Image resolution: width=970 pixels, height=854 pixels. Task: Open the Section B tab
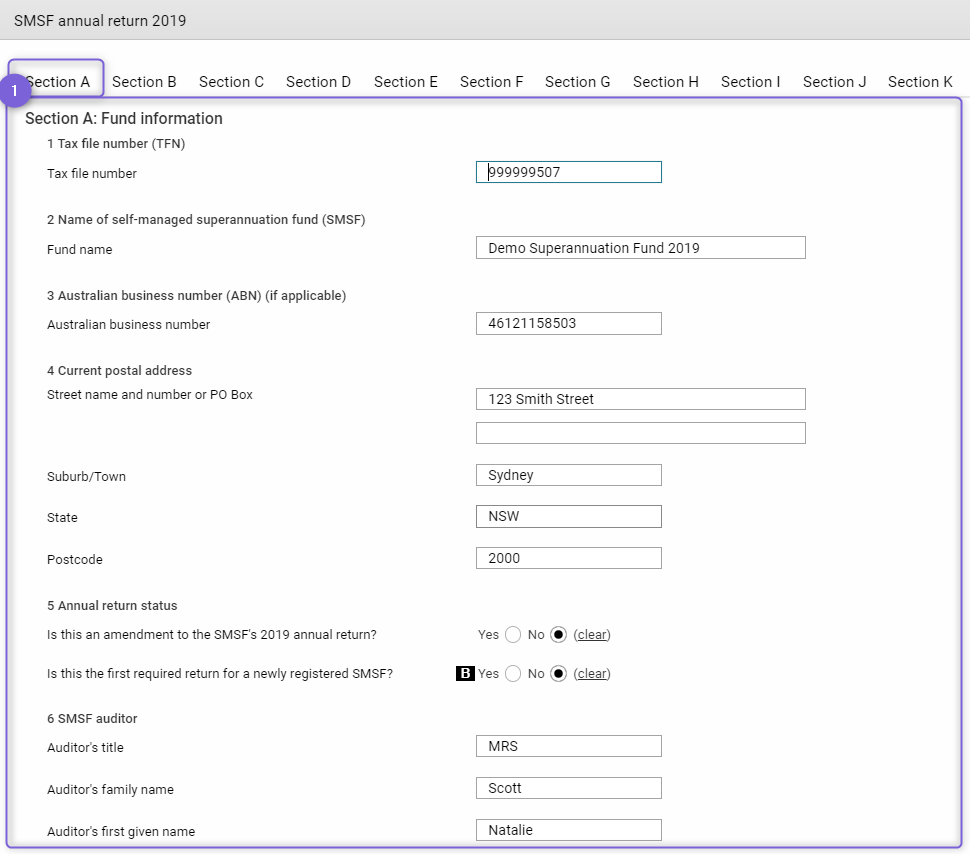(144, 82)
